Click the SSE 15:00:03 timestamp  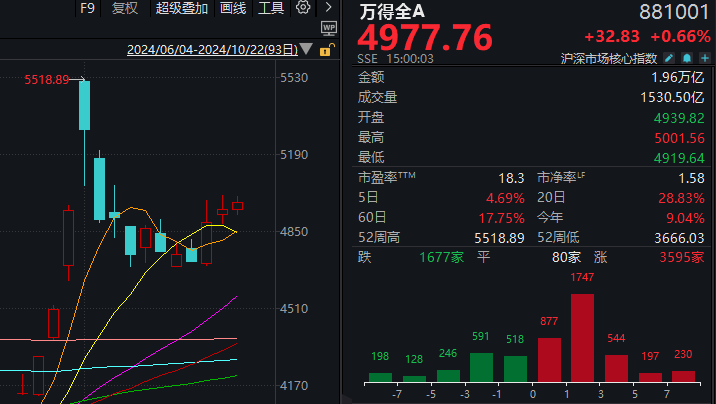click(395, 59)
